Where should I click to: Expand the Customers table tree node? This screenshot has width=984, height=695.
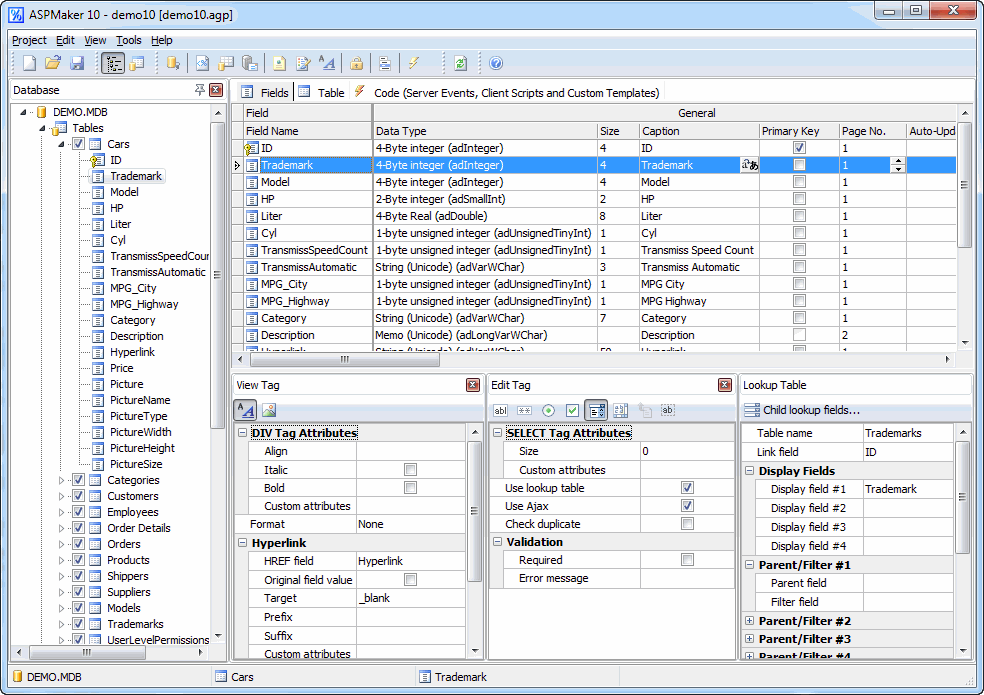[x=62, y=496]
